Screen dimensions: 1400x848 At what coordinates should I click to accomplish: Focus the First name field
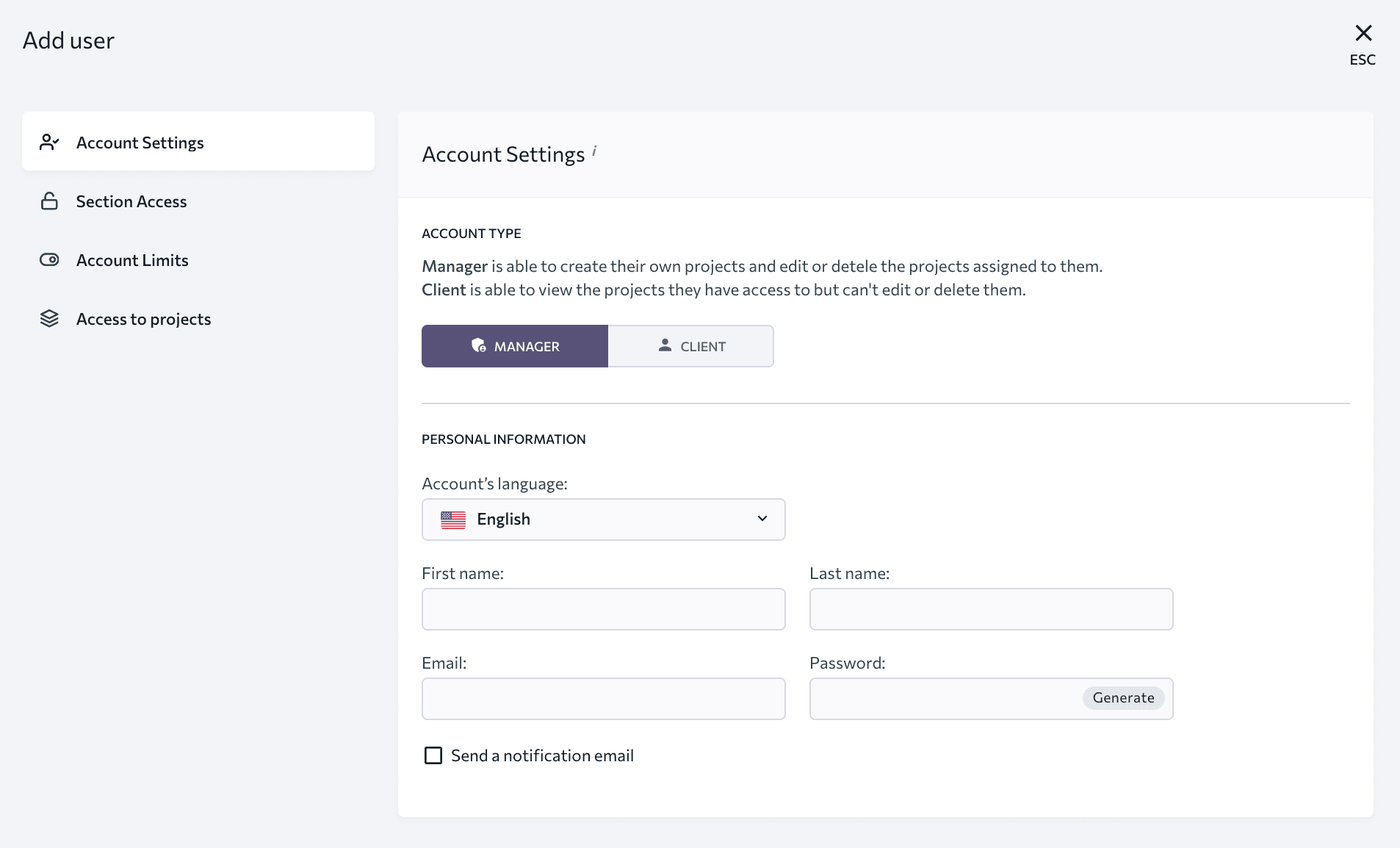[604, 609]
